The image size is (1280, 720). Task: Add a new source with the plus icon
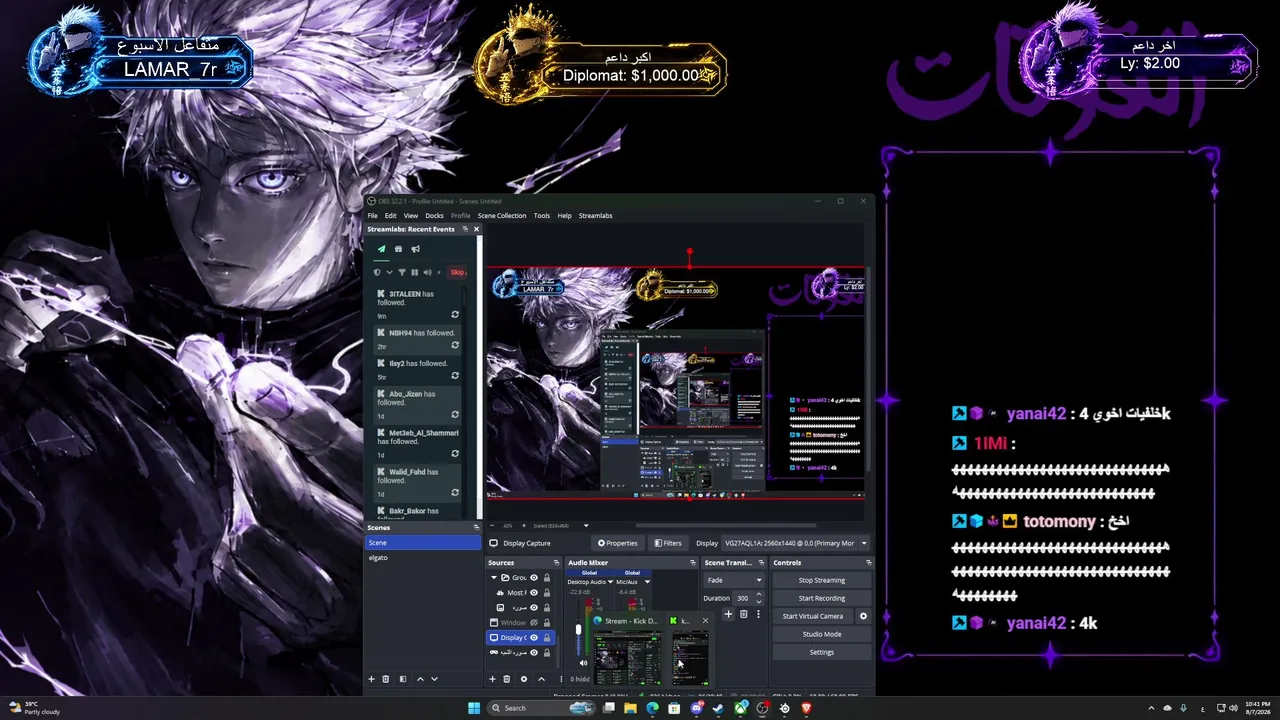[x=492, y=679]
